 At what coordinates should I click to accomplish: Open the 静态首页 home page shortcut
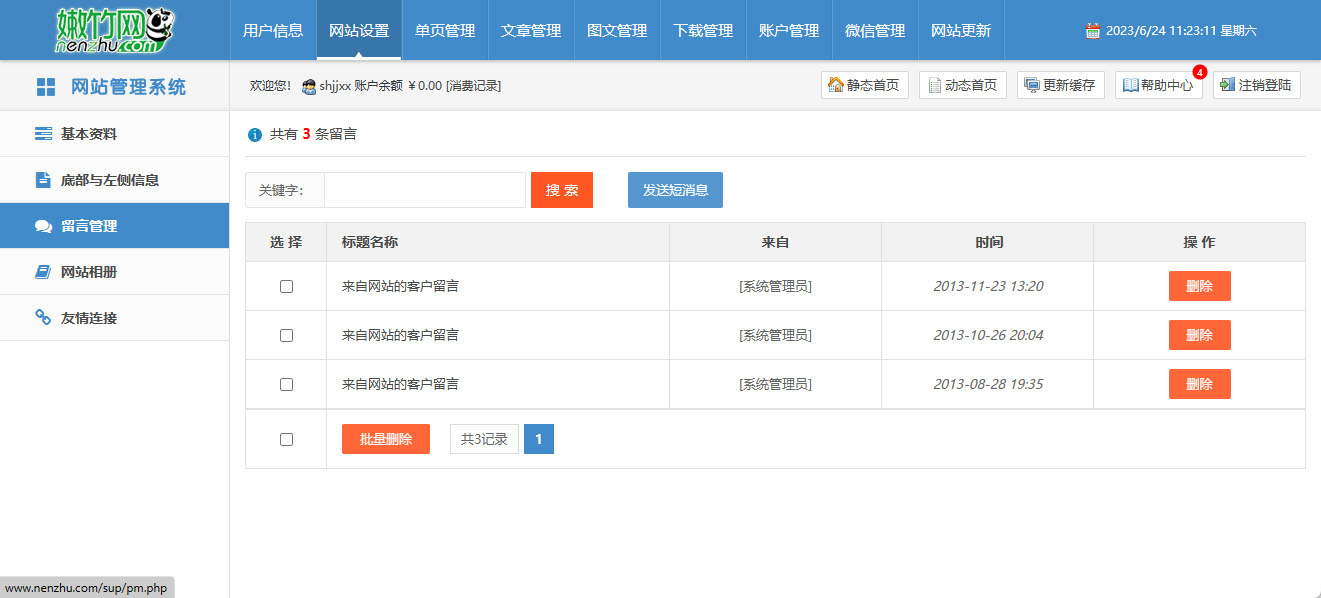(x=864, y=85)
